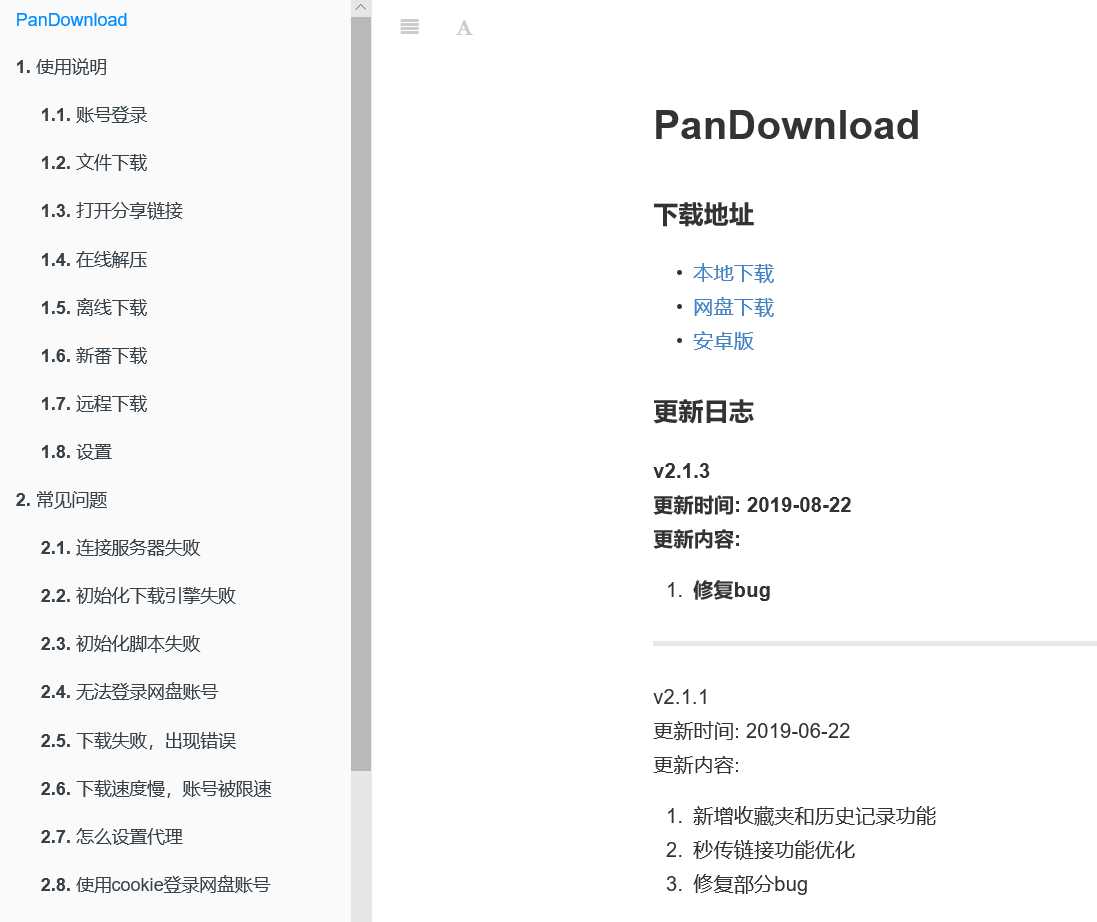Click the v2.1.3 version text
The image size is (1097, 922).
(681, 471)
